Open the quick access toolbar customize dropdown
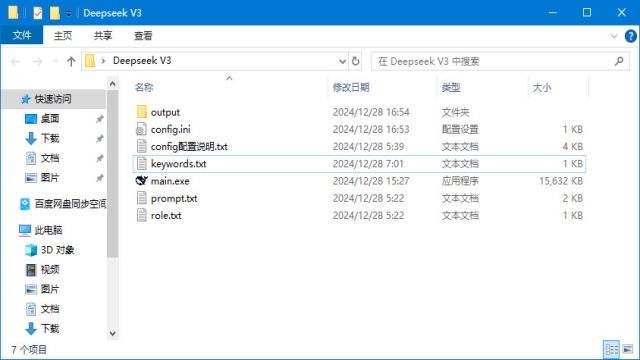Viewport: 640px width, 360px height. click(x=69, y=13)
